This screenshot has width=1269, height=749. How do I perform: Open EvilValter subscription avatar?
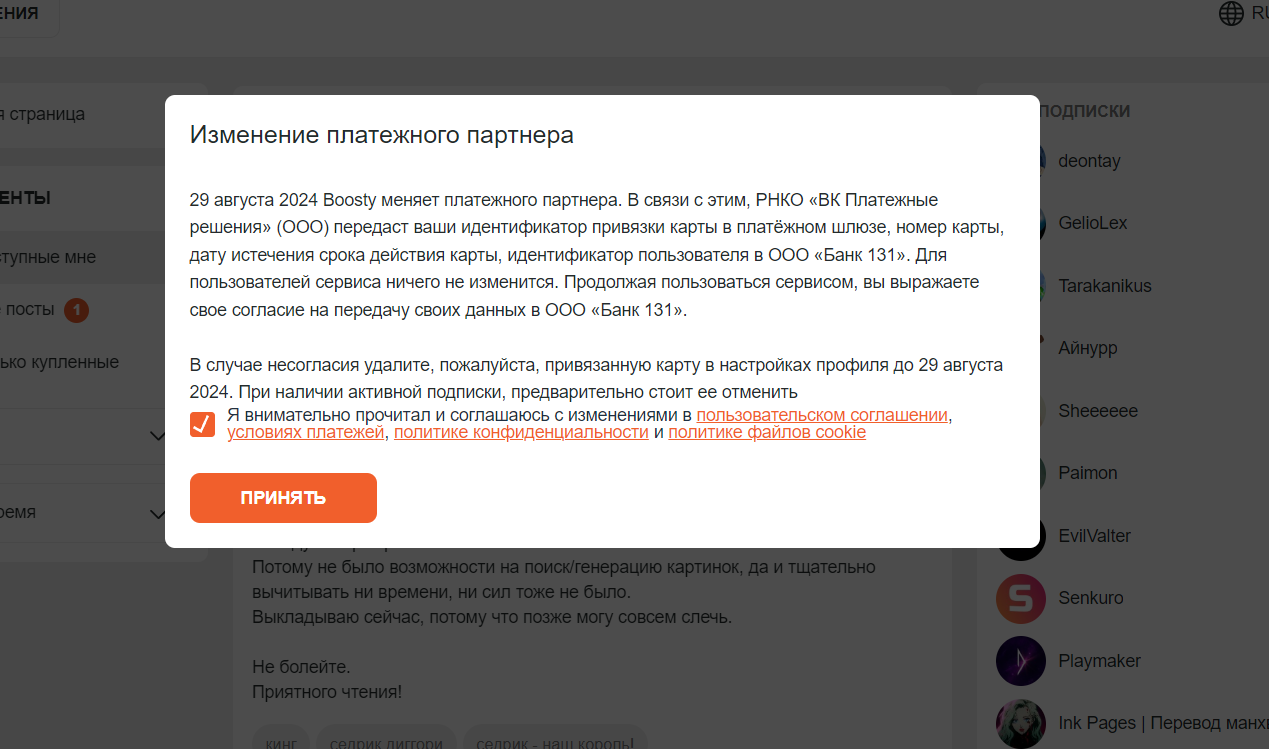click(1021, 536)
